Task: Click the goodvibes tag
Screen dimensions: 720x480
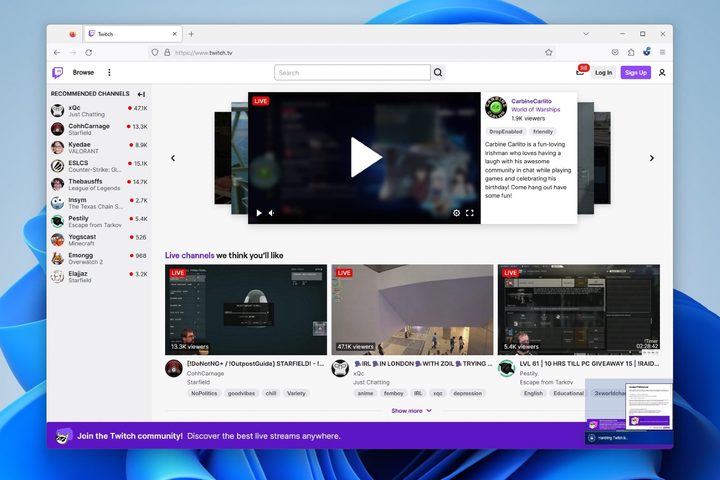Action: click(241, 393)
